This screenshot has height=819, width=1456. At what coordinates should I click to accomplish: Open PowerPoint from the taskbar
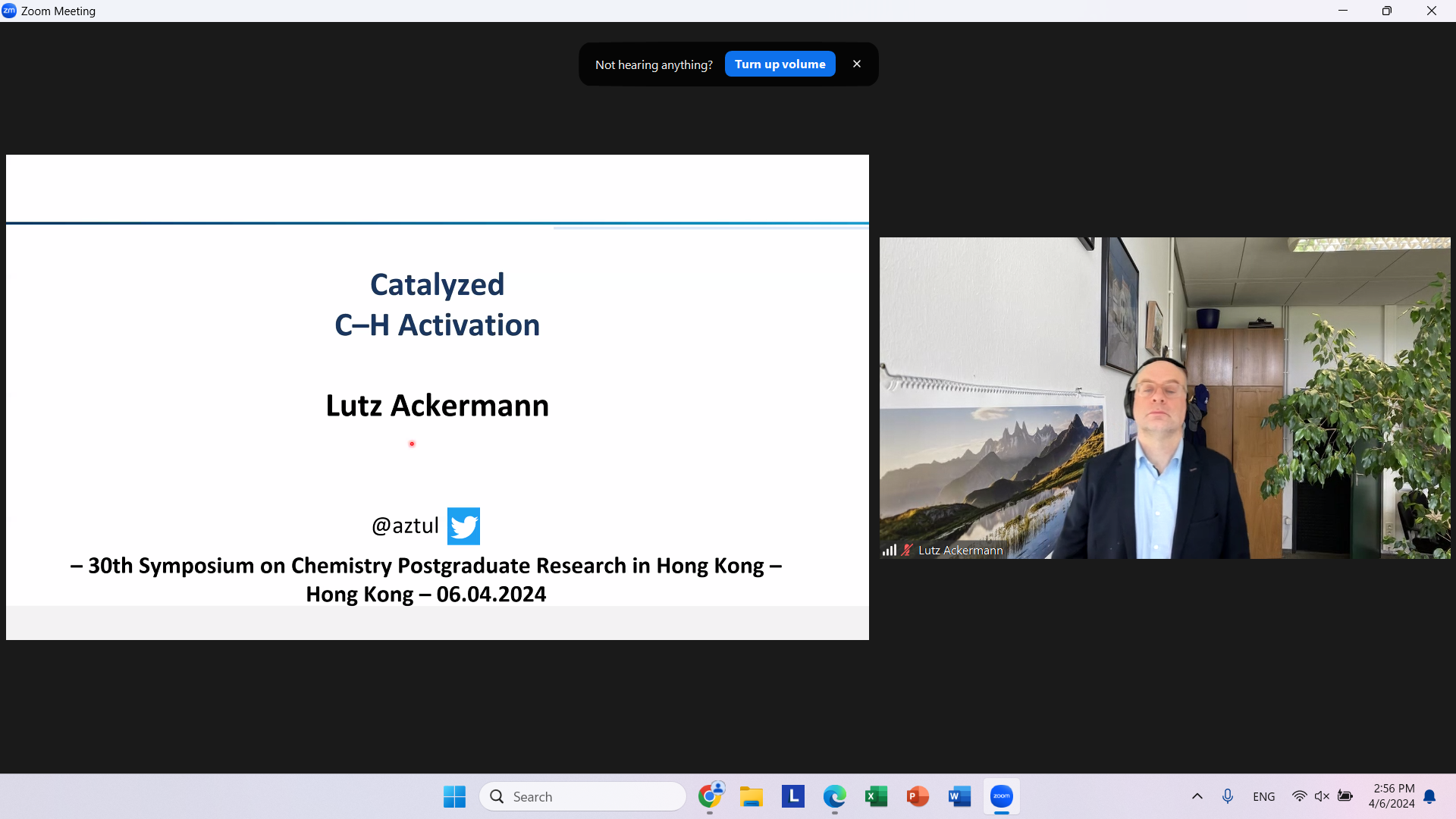(x=918, y=796)
